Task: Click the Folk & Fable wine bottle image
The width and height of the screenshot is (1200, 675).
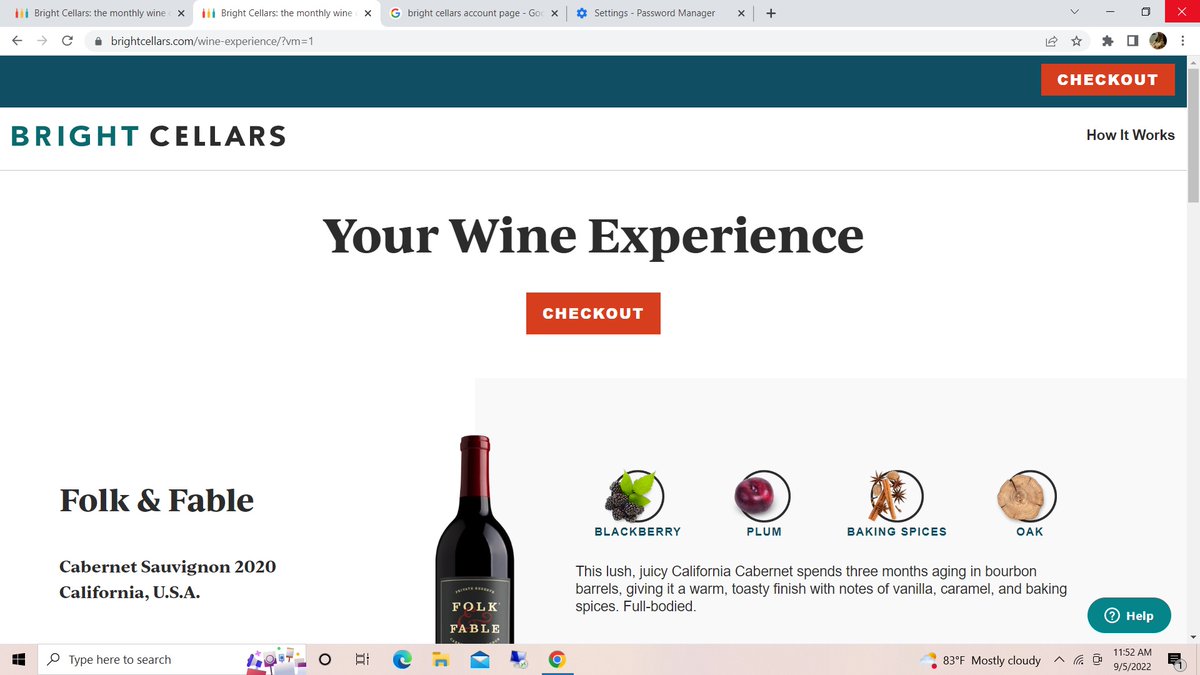Action: [x=475, y=540]
